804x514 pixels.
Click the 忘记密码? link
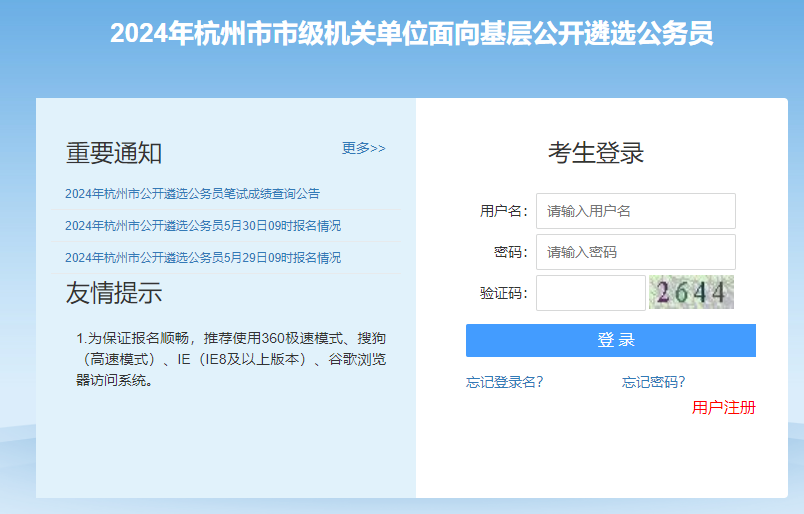pos(654,382)
